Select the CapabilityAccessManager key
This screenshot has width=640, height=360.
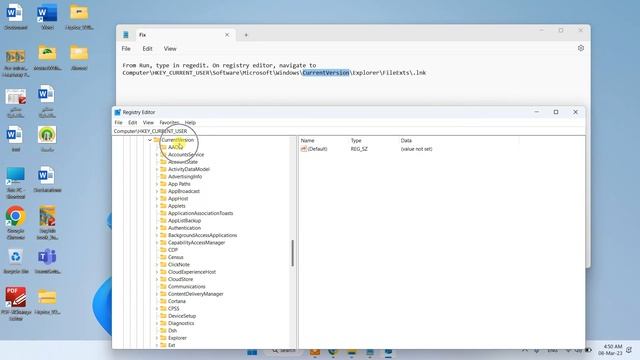click(196, 243)
